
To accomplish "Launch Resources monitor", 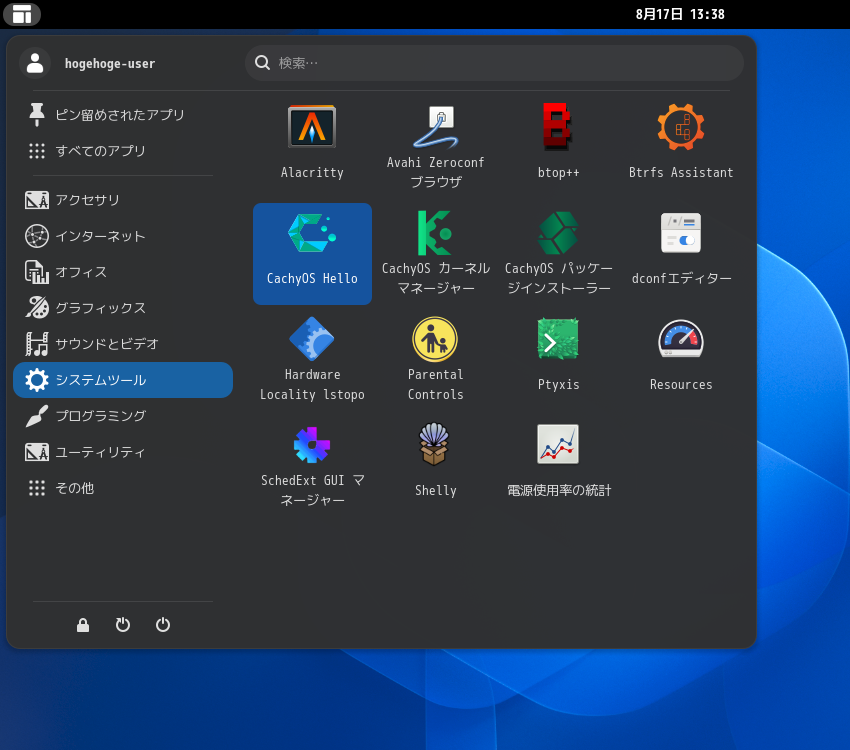I will tap(681, 359).
